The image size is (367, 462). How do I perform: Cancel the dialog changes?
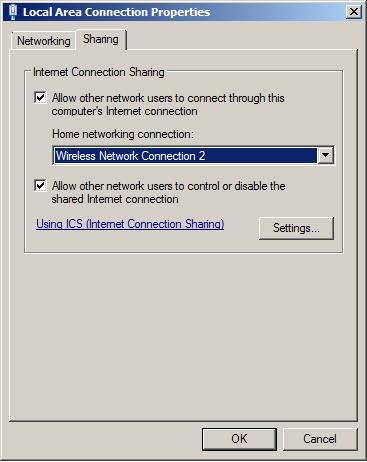(x=320, y=439)
